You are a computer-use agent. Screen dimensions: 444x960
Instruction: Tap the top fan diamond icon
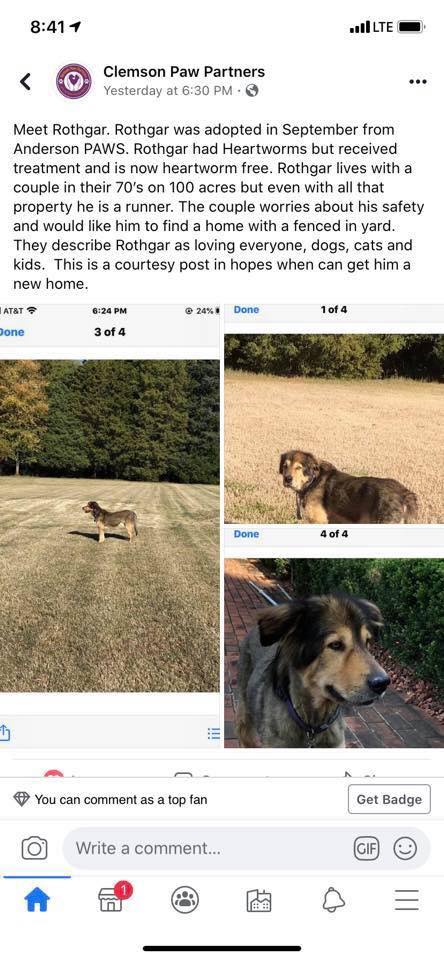point(21,799)
